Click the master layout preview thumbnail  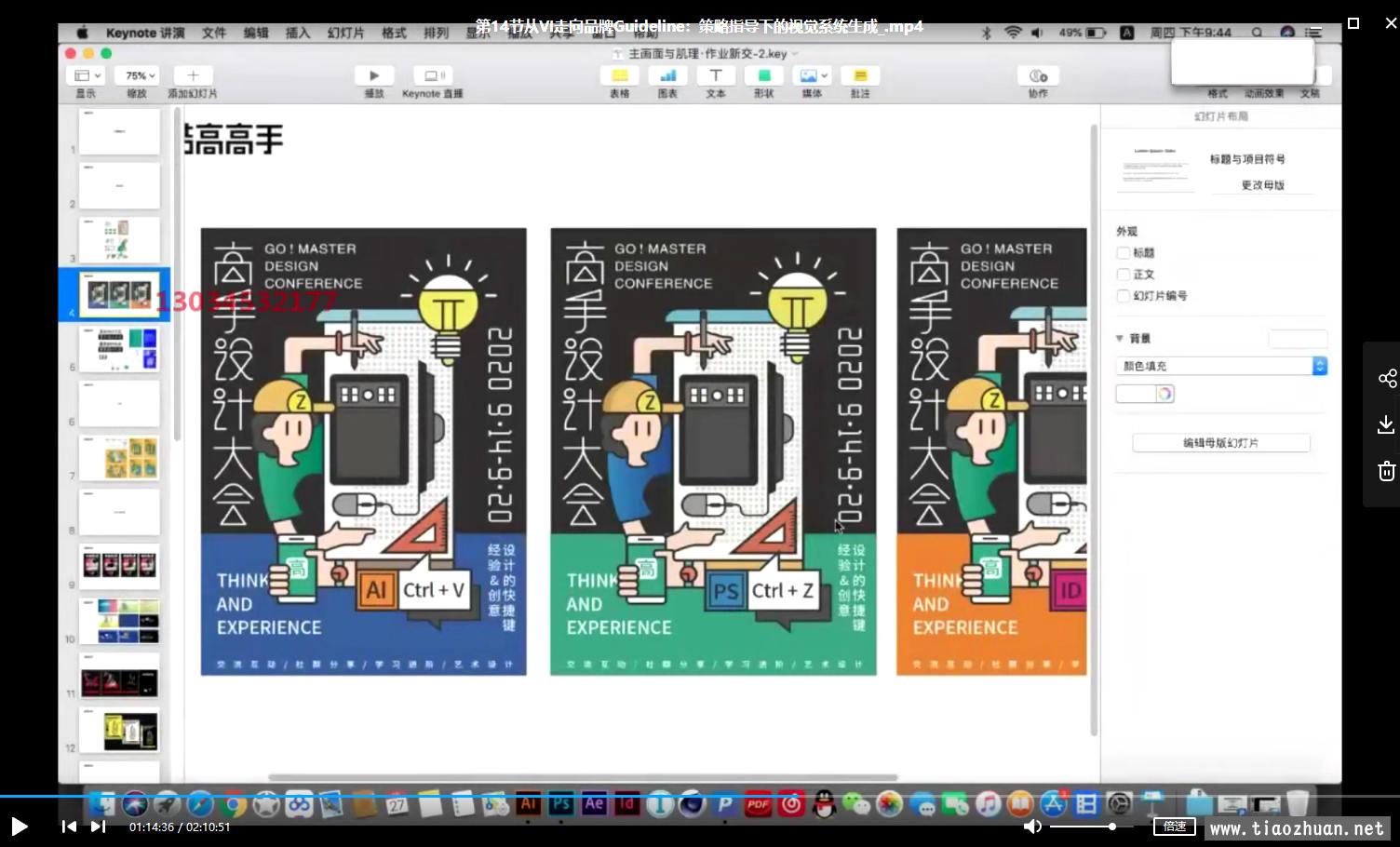point(1155,168)
